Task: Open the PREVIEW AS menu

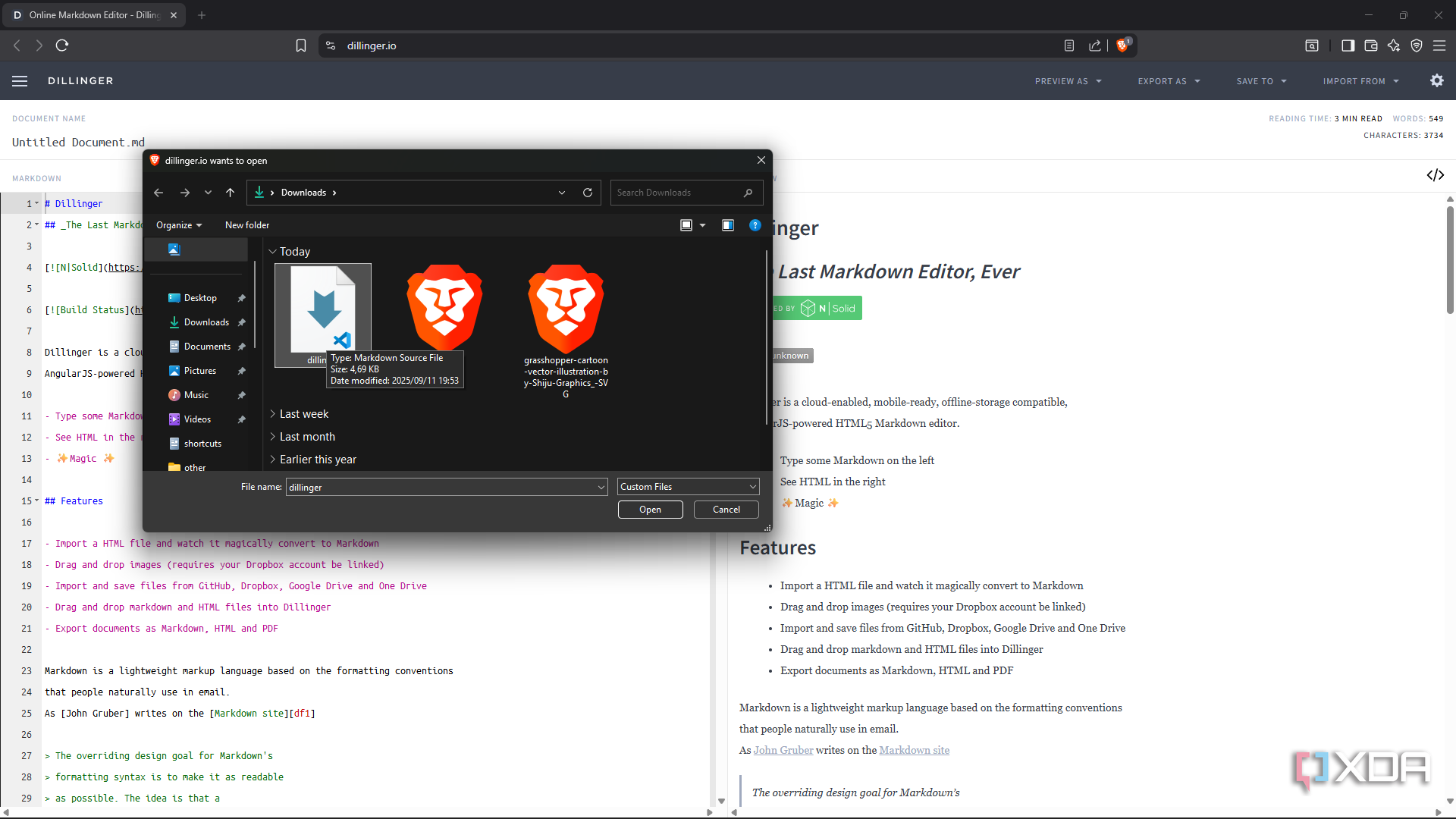Action: (x=1068, y=81)
